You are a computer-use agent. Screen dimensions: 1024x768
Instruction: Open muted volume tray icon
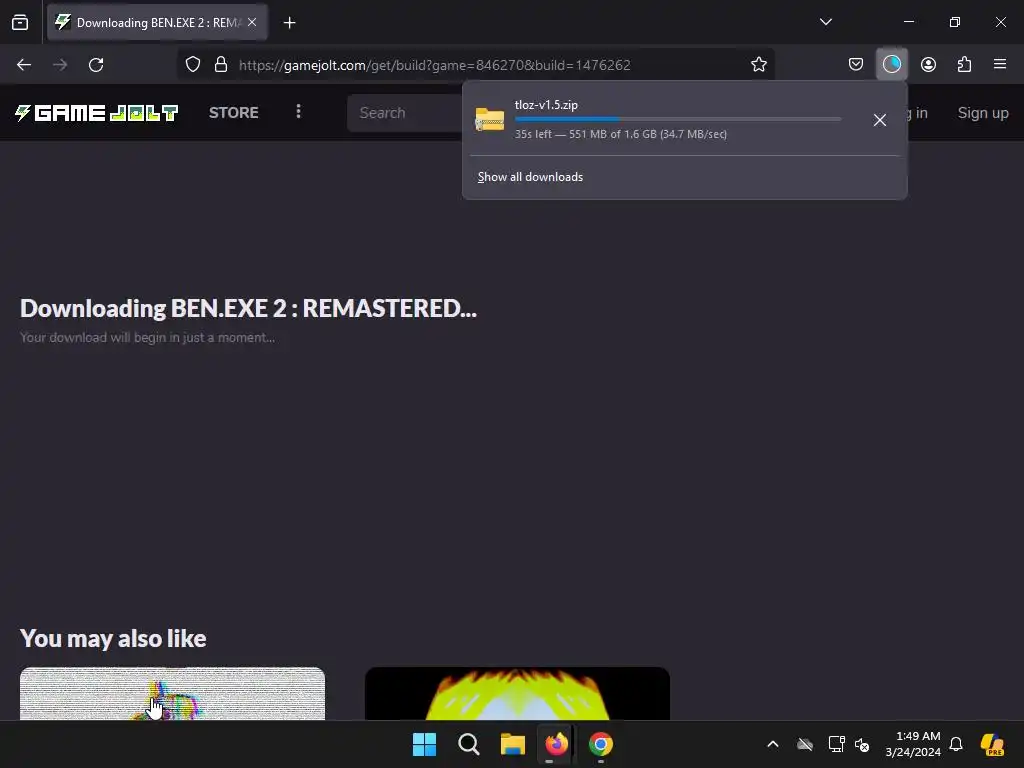(862, 744)
